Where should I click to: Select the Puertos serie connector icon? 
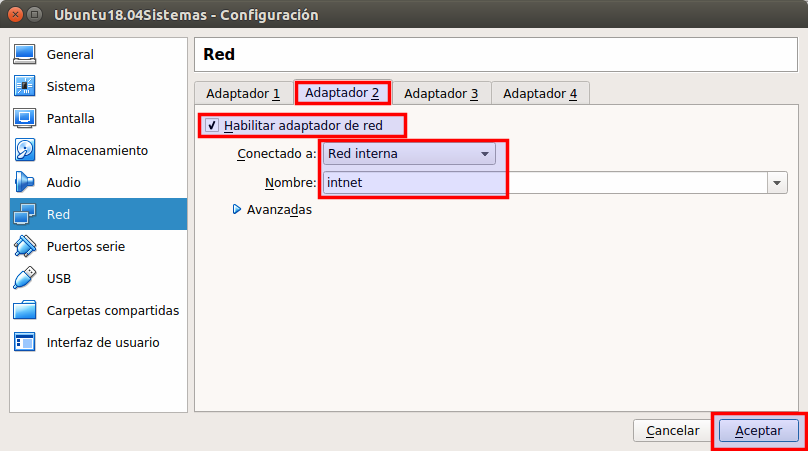[25, 246]
